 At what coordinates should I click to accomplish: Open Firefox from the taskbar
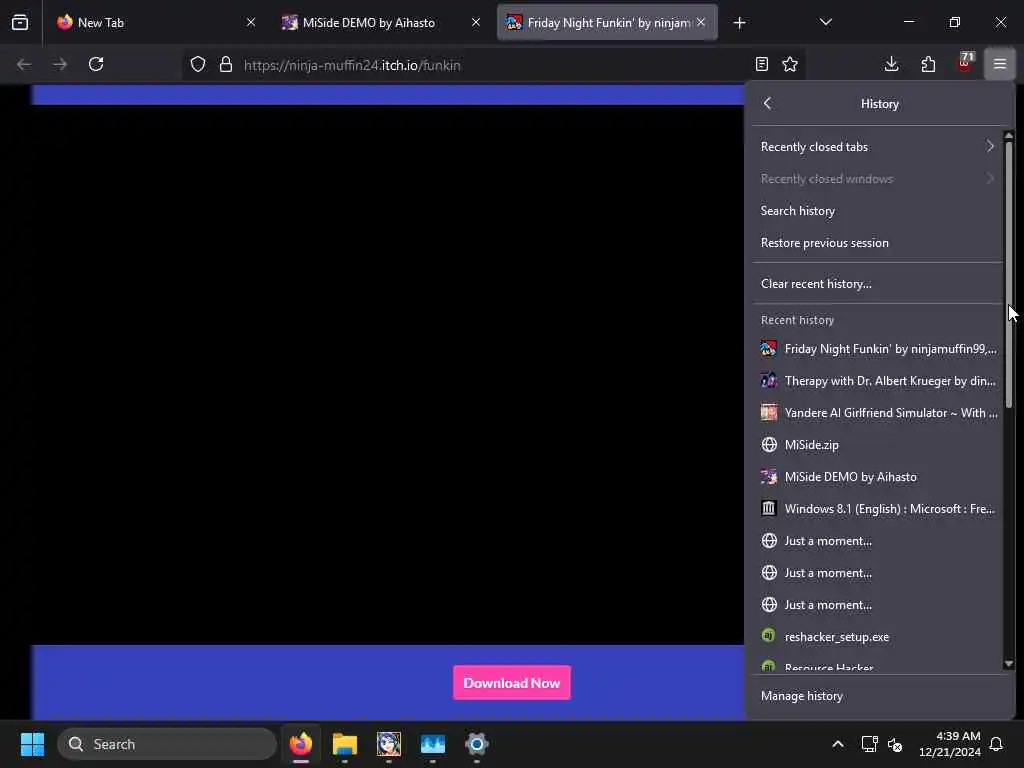tap(300, 744)
